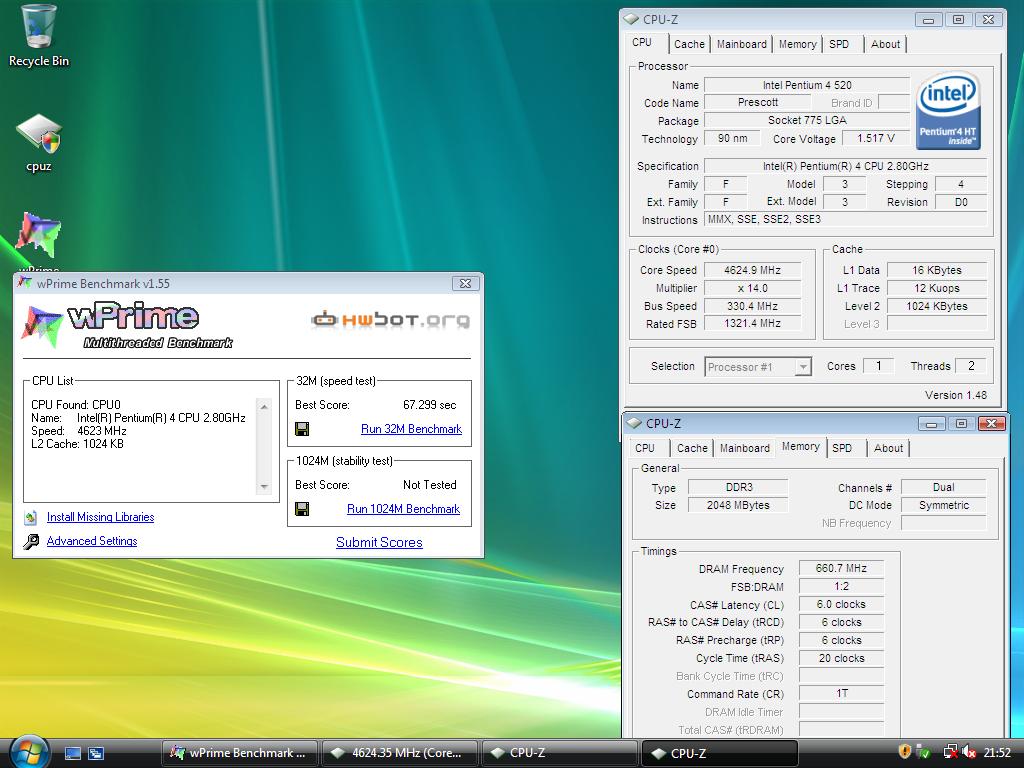Open SPD tab in top CPU-Z window
Image resolution: width=1024 pixels, height=768 pixels.
839,44
